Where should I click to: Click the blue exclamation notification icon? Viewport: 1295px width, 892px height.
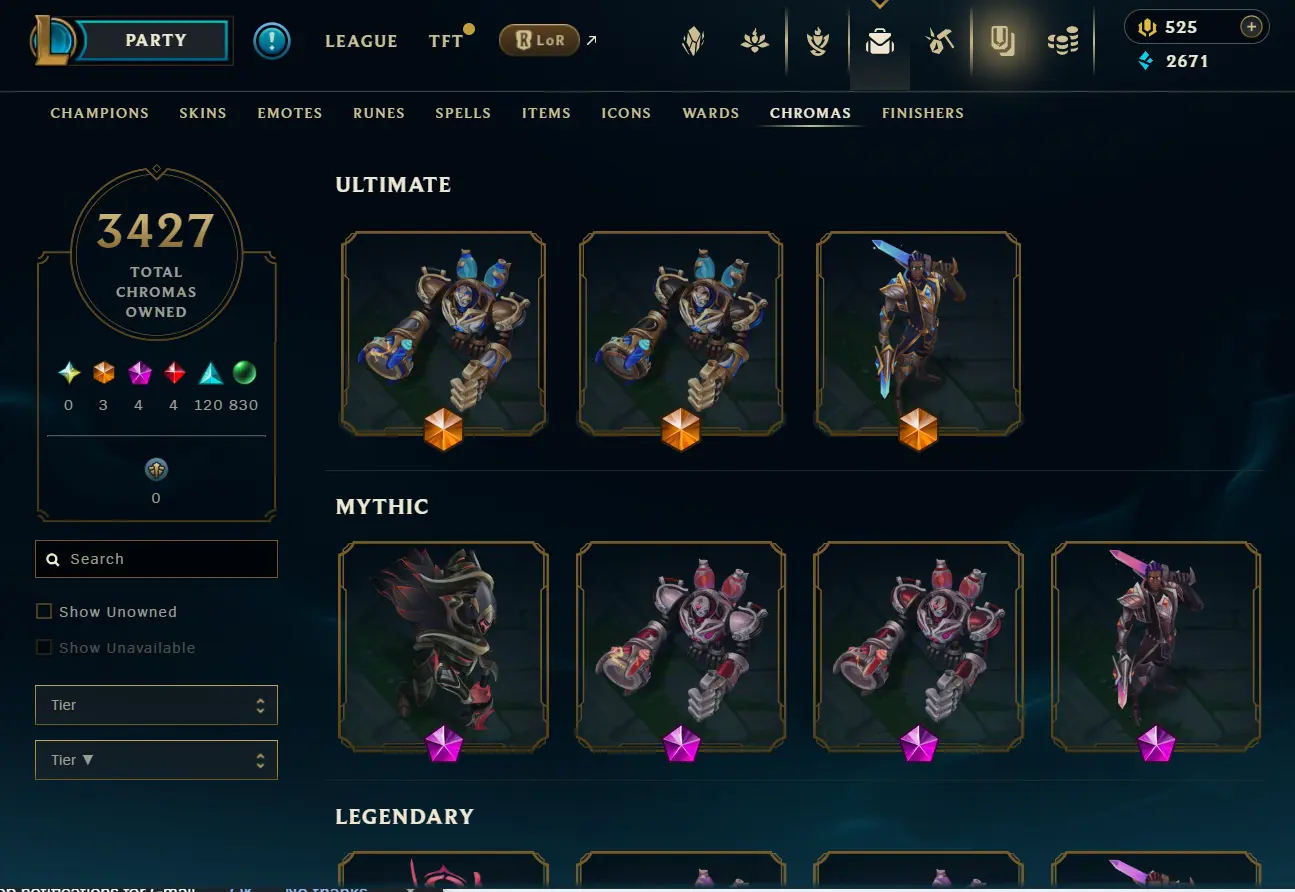pyautogui.click(x=272, y=41)
